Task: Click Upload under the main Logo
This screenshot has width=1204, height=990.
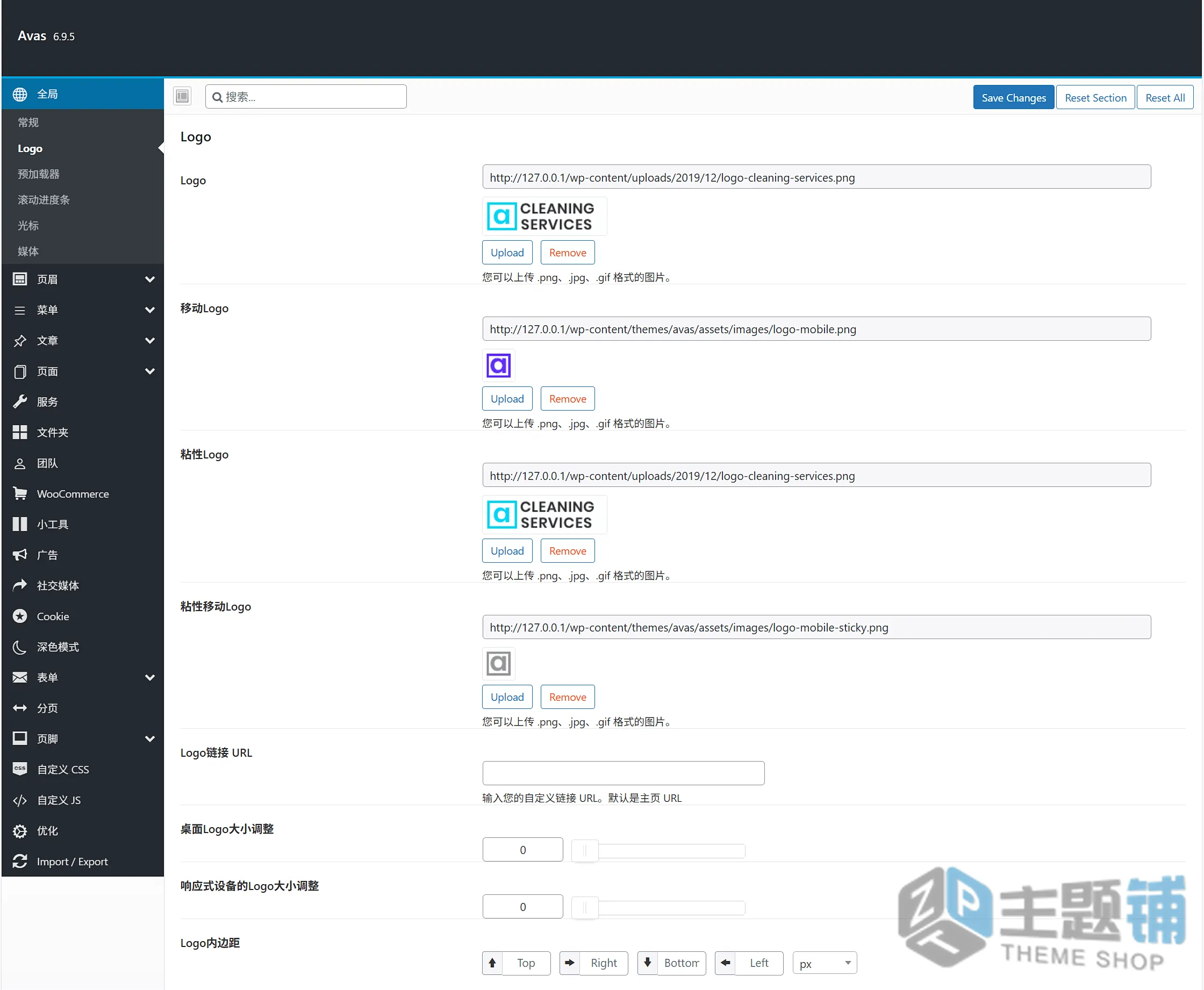Action: tap(507, 253)
